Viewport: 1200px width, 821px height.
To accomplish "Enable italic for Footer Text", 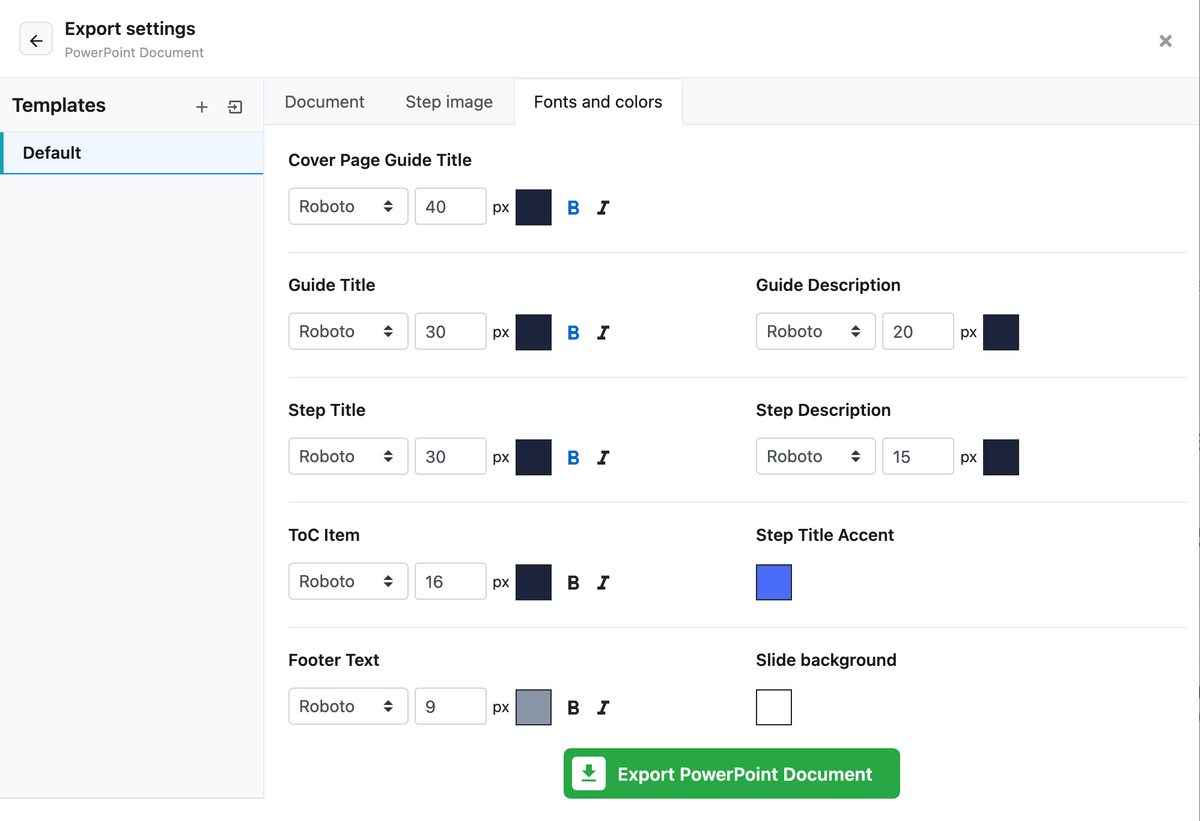I will [x=603, y=708].
